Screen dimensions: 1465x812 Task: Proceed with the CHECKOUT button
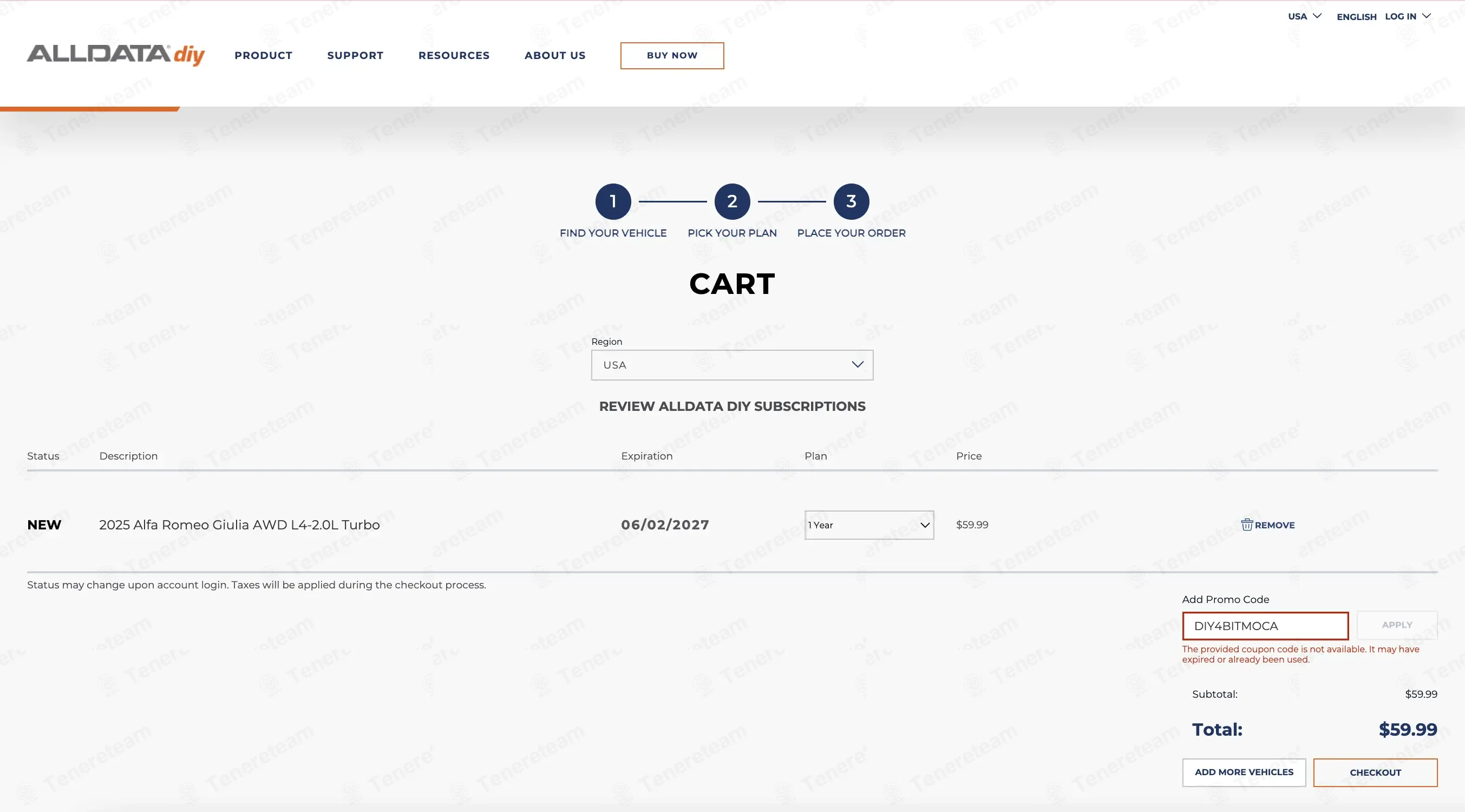click(1375, 772)
